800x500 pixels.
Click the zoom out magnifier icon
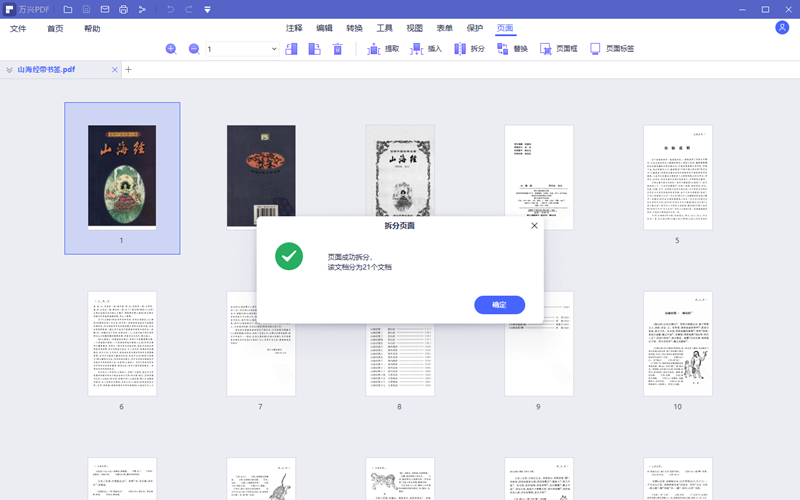(194, 49)
